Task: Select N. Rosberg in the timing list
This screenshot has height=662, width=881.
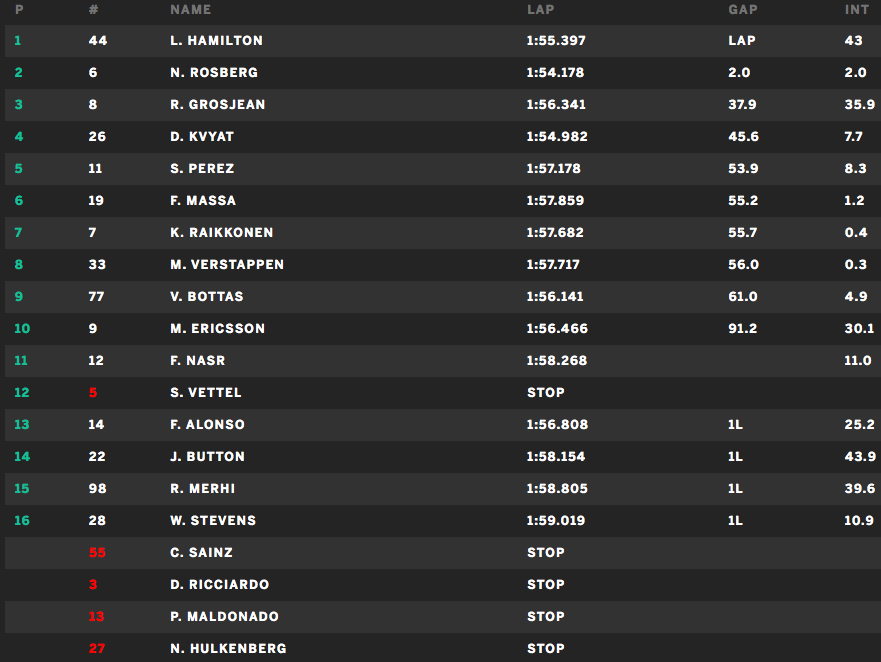Action: [x=214, y=73]
